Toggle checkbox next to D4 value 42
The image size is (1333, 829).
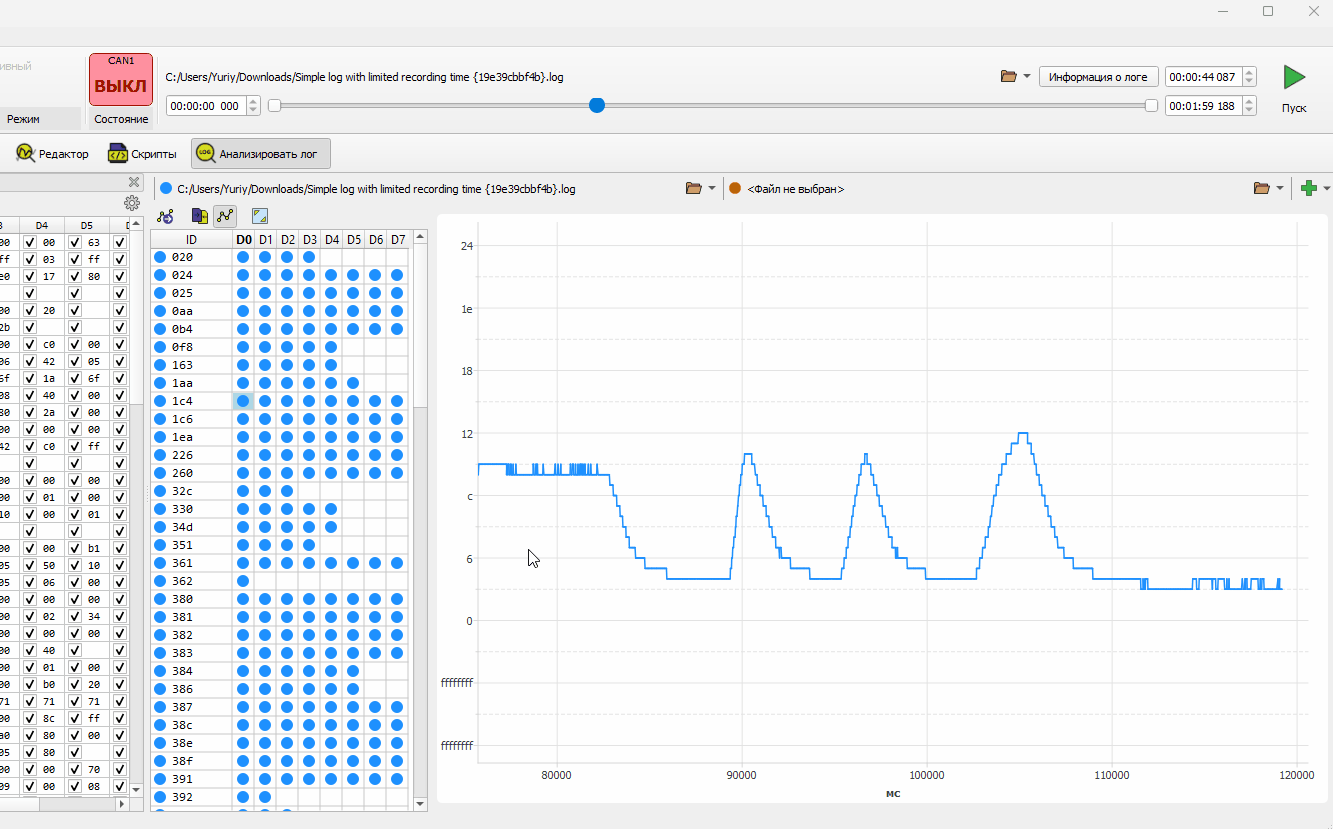click(x=30, y=361)
